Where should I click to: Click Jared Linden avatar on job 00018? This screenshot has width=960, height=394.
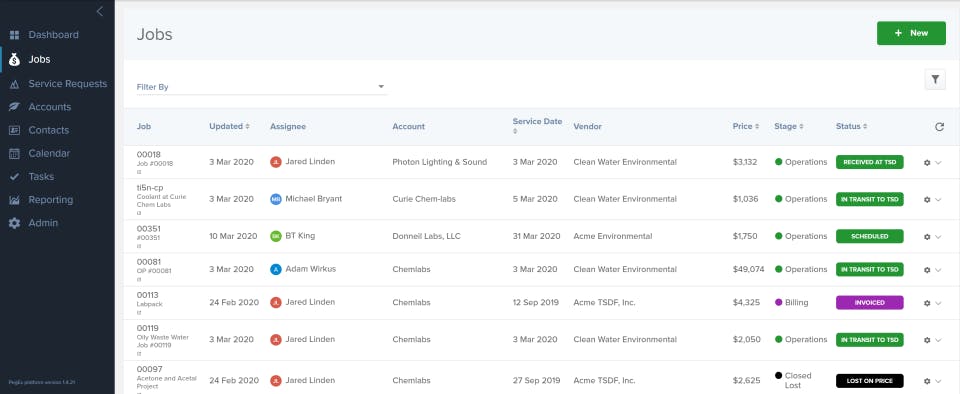[x=276, y=162]
